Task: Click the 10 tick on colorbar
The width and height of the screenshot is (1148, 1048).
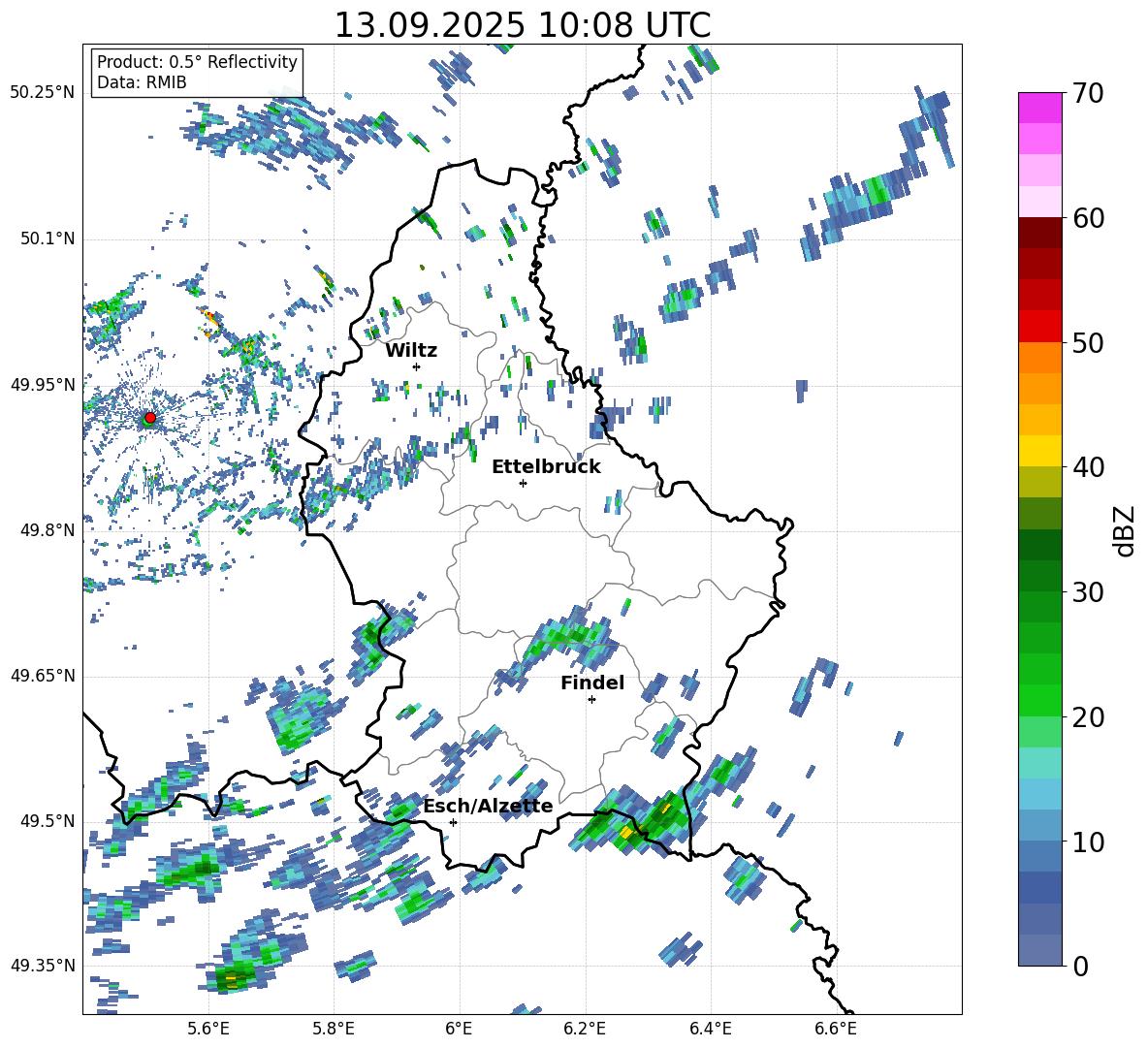Action: click(1088, 842)
